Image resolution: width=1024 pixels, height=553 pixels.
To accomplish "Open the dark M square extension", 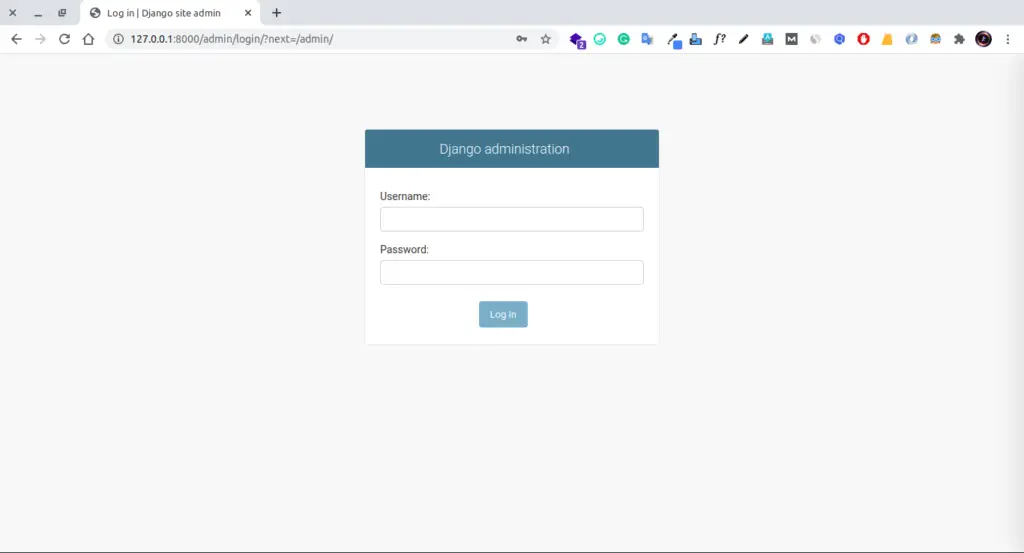I will coord(792,39).
